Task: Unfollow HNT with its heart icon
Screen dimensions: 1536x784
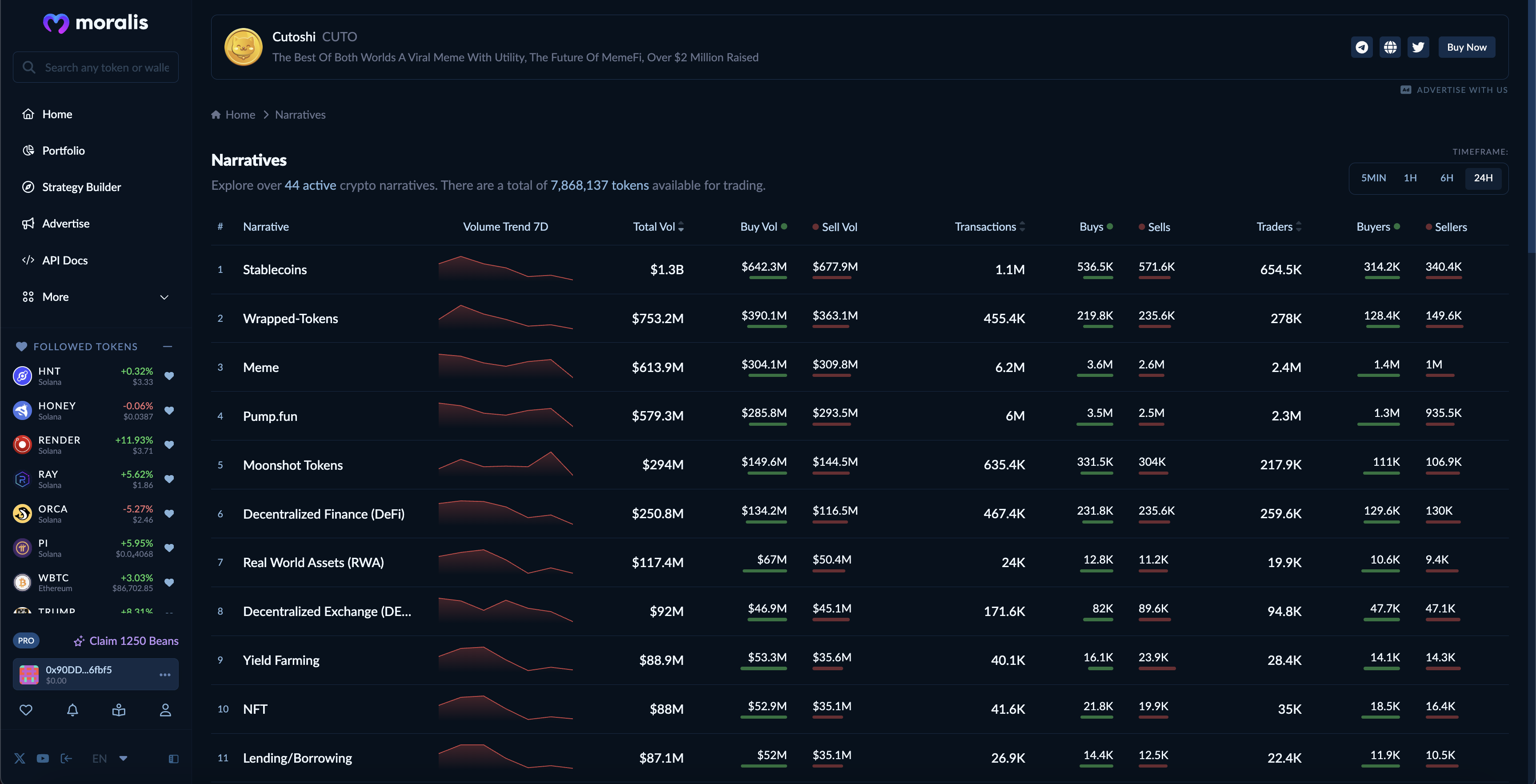Action: (x=169, y=376)
